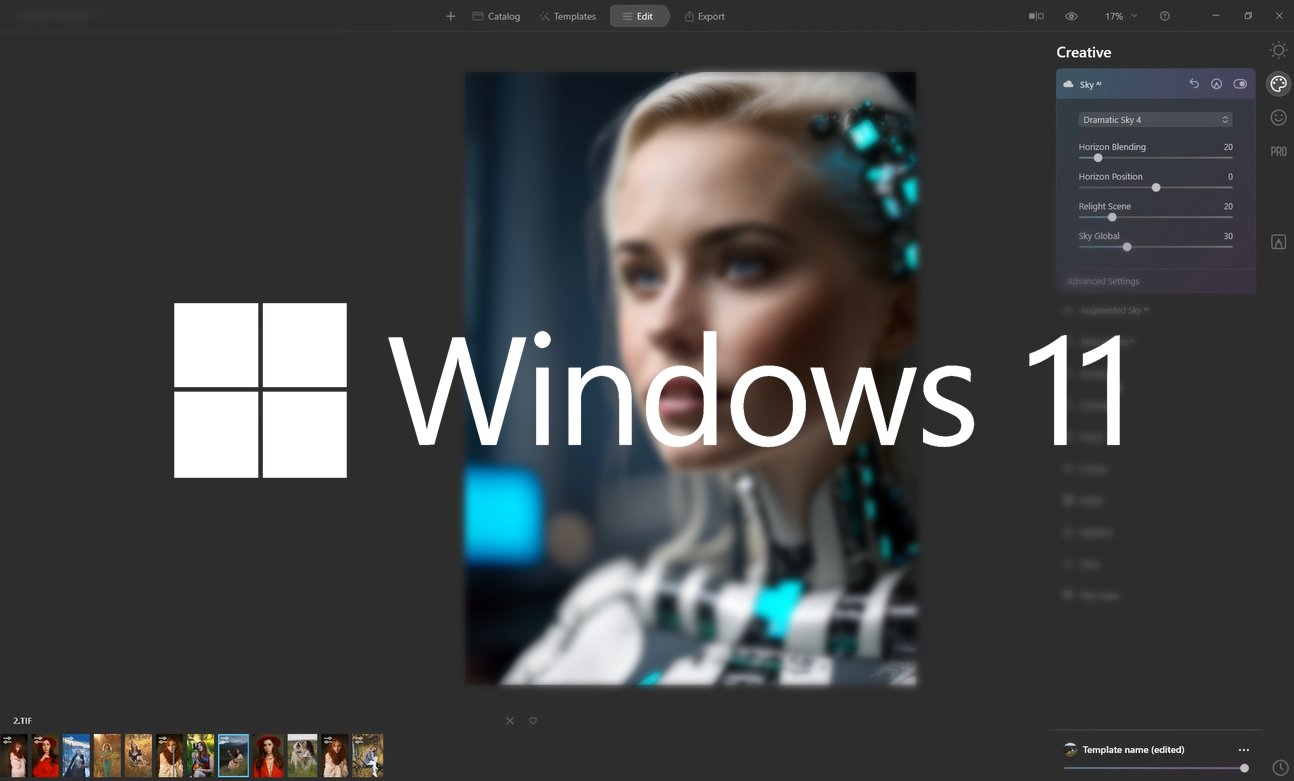Open the Export menu
This screenshot has height=781, width=1294.
tap(705, 16)
